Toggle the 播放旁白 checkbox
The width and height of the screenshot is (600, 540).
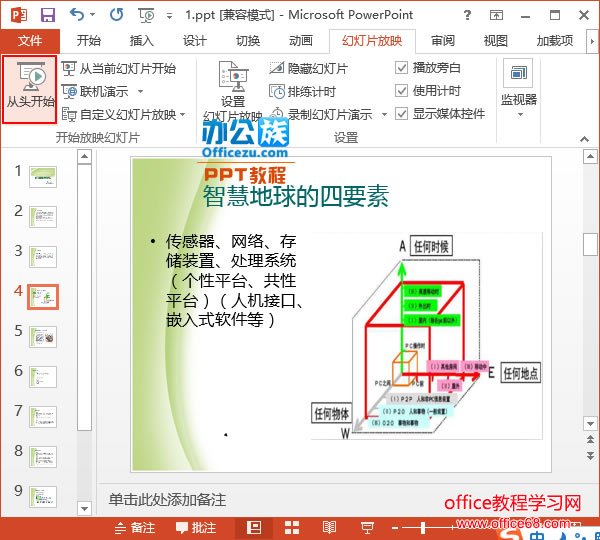(x=401, y=68)
